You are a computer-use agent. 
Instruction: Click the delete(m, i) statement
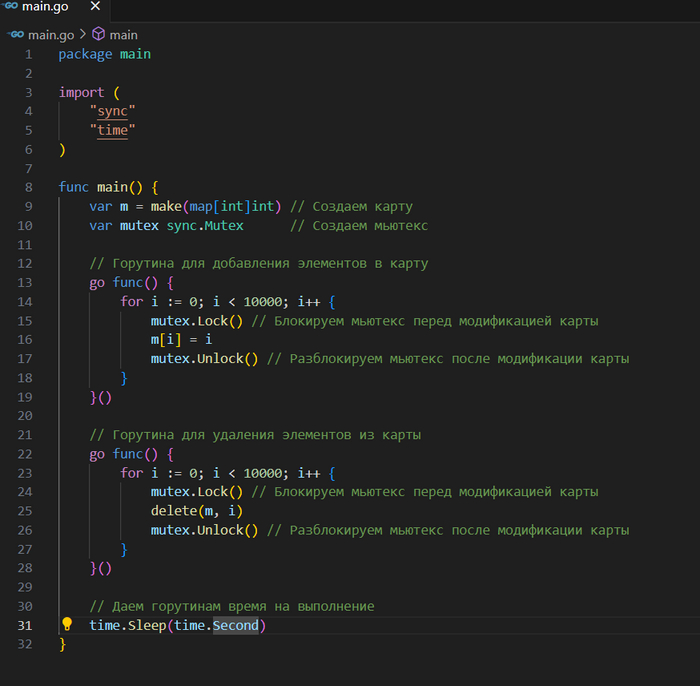click(196, 511)
